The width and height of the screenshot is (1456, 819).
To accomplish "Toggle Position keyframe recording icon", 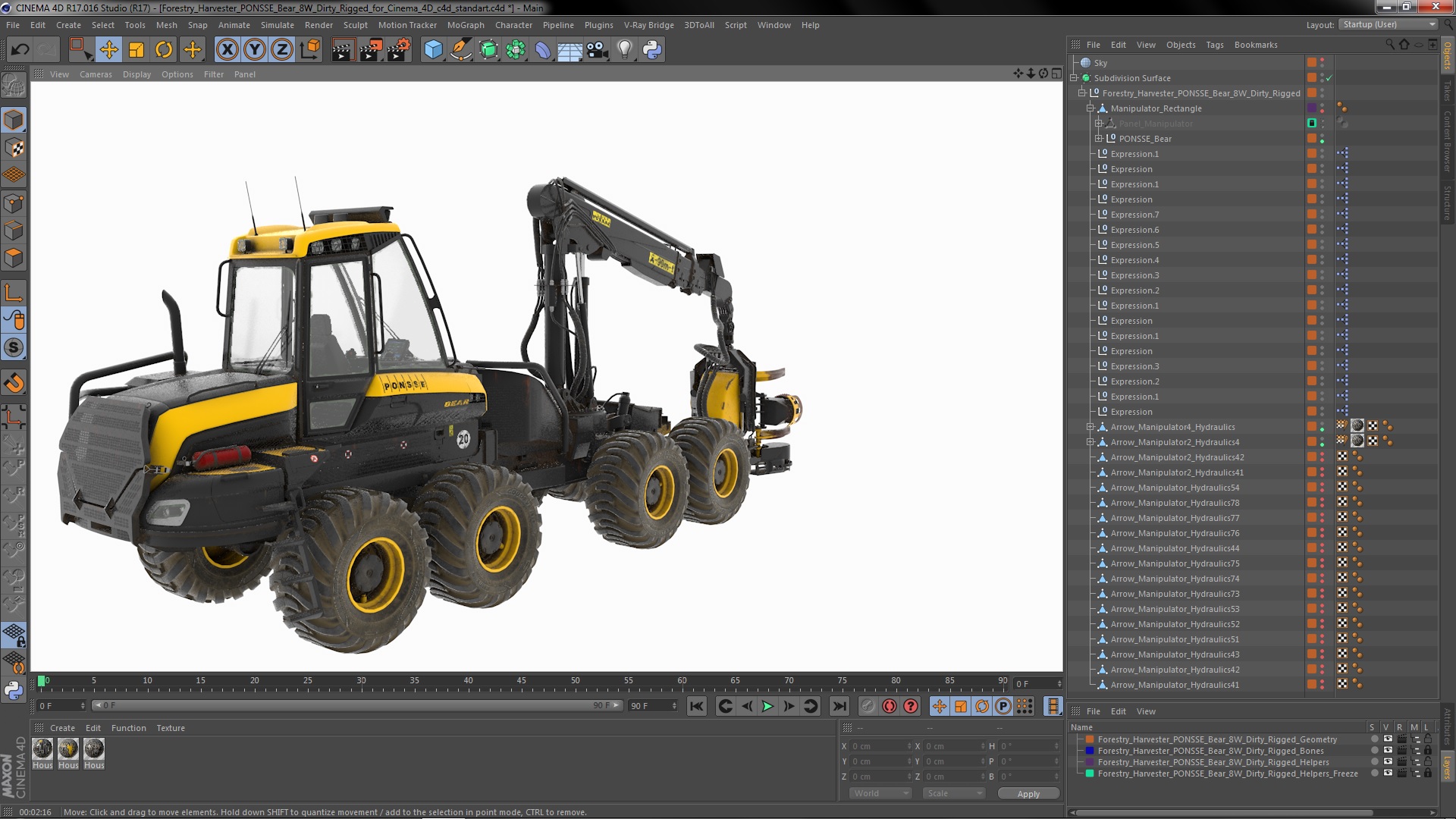I will tap(940, 706).
